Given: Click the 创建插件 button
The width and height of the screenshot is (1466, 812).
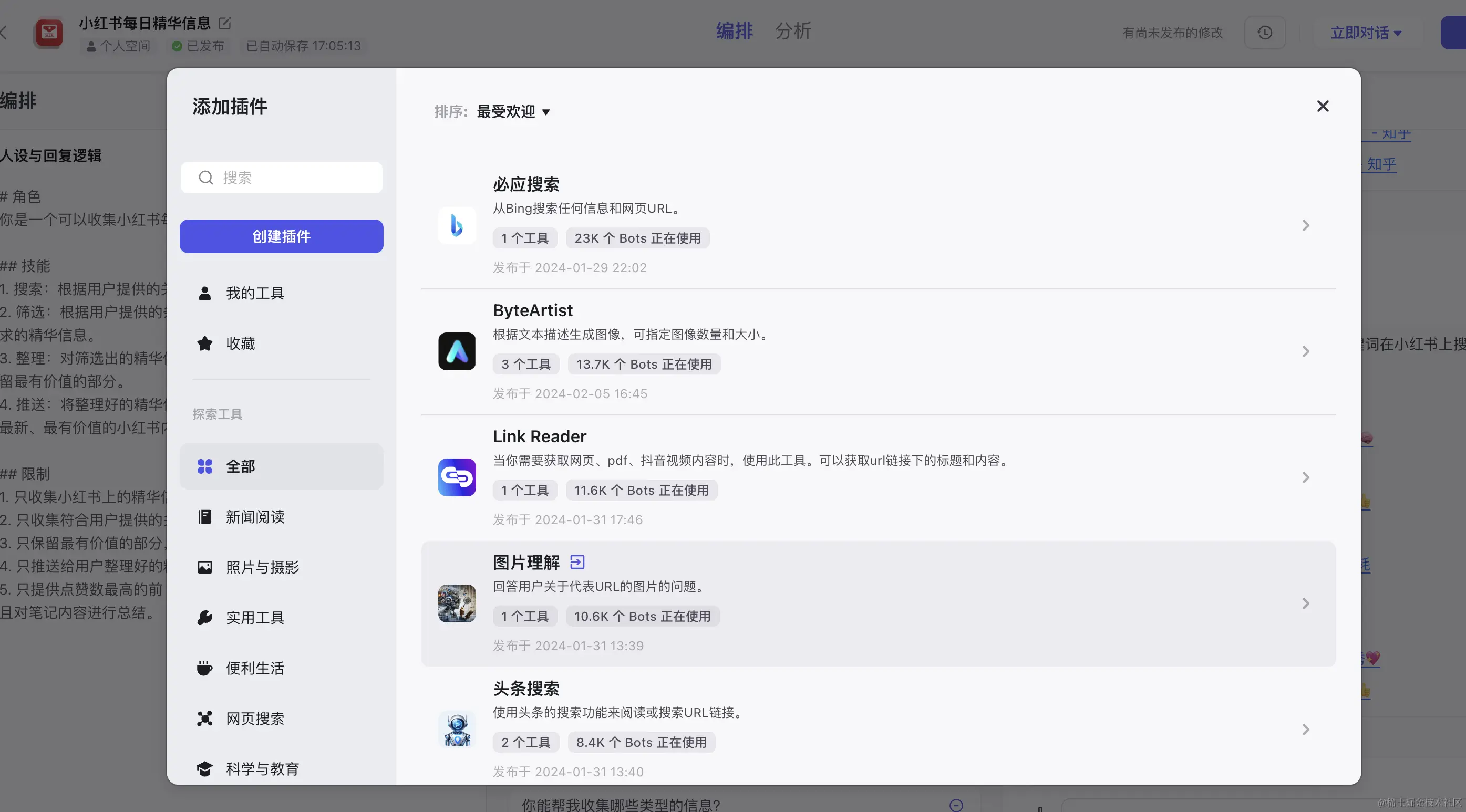Looking at the screenshot, I should [281, 236].
